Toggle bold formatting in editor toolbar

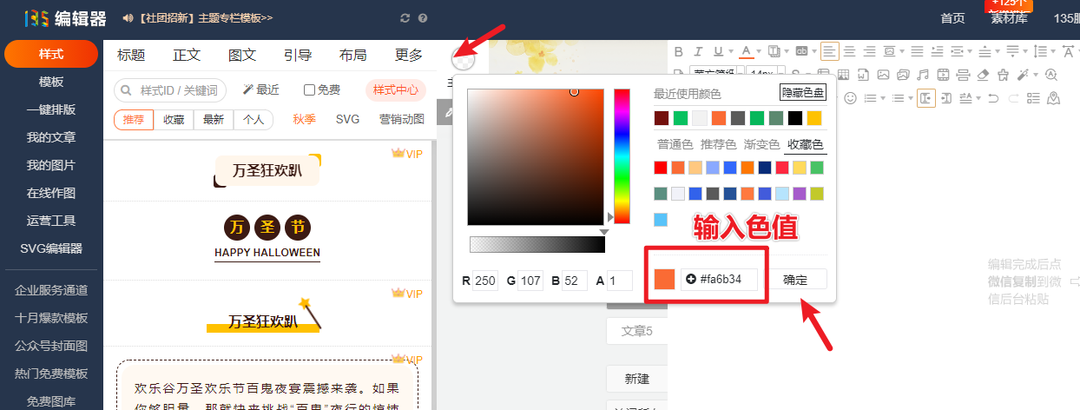pyautogui.click(x=678, y=52)
